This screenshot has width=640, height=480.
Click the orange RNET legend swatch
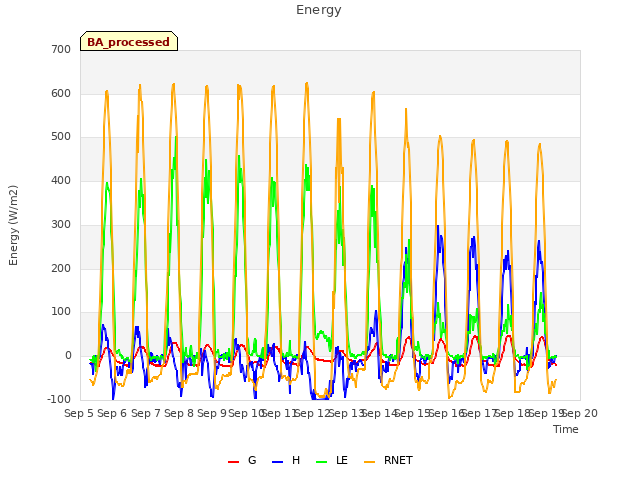pyautogui.click(x=369, y=462)
